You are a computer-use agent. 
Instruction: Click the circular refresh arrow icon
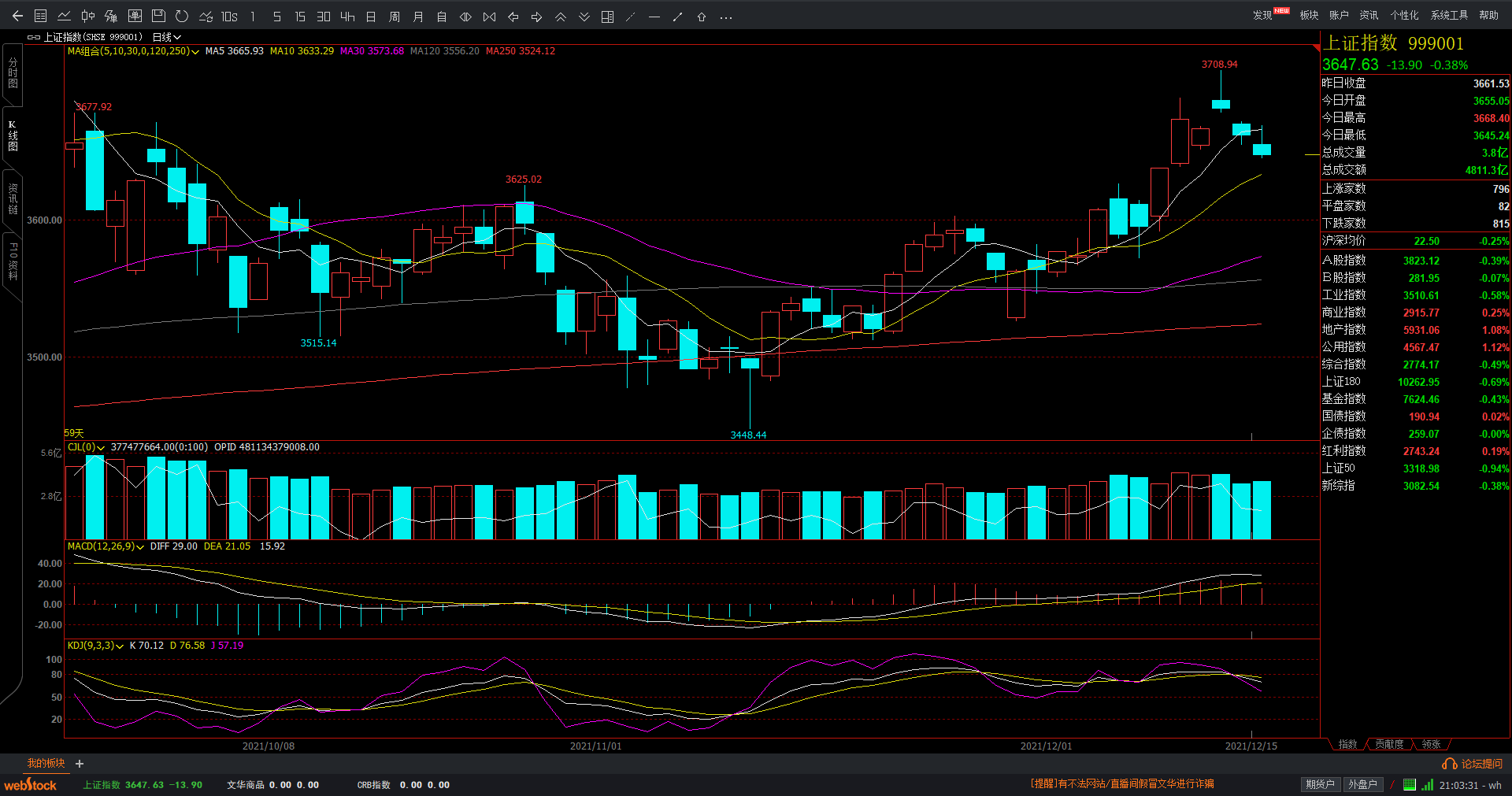pos(182,17)
